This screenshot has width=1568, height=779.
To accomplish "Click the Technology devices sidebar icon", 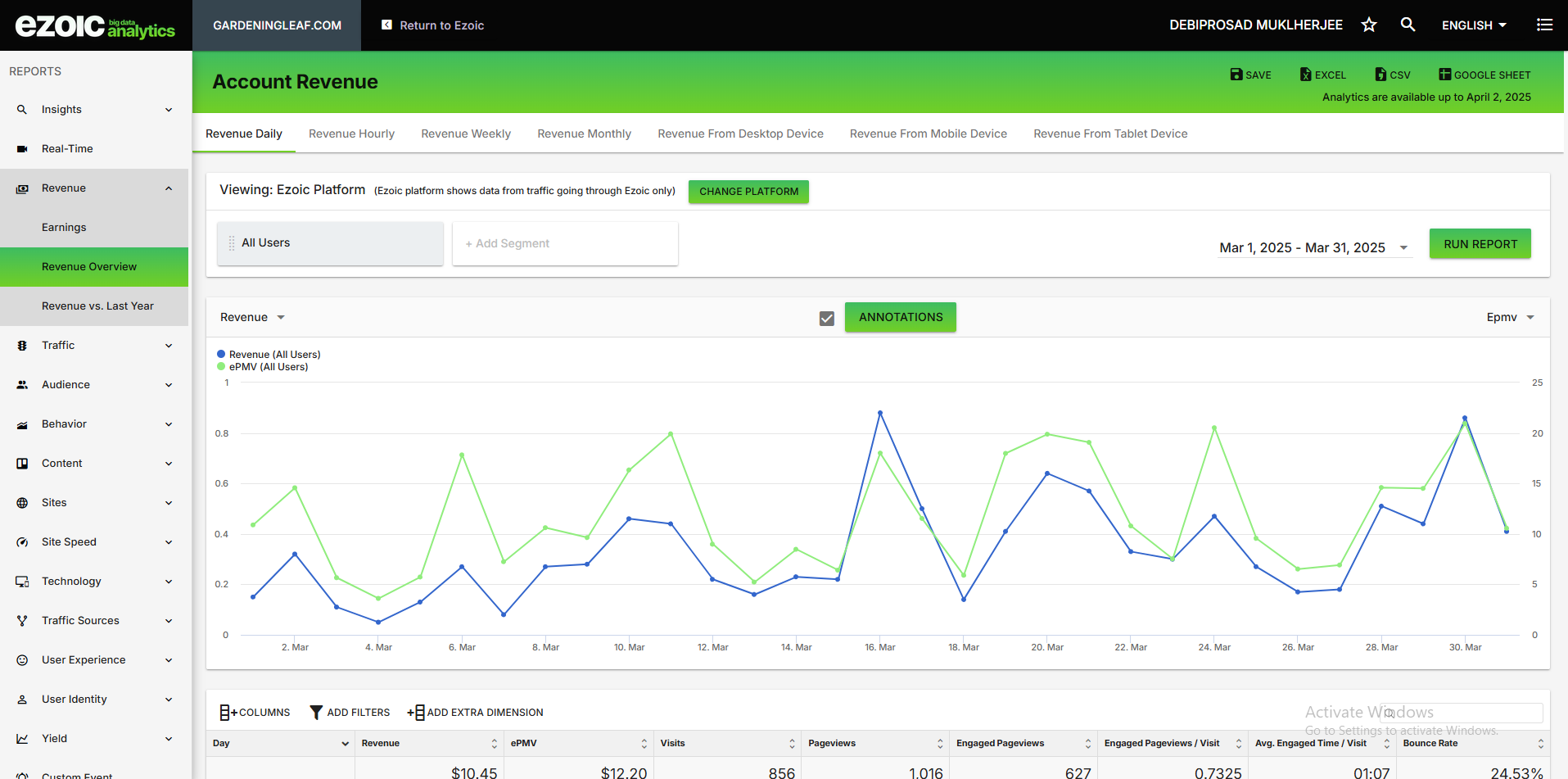I will (22, 582).
